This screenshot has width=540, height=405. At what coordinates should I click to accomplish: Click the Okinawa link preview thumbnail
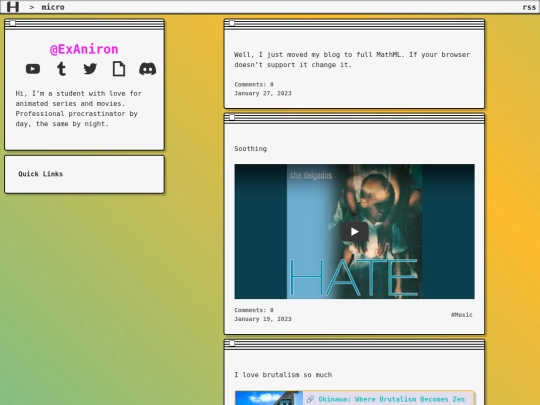pyautogui.click(x=269, y=398)
